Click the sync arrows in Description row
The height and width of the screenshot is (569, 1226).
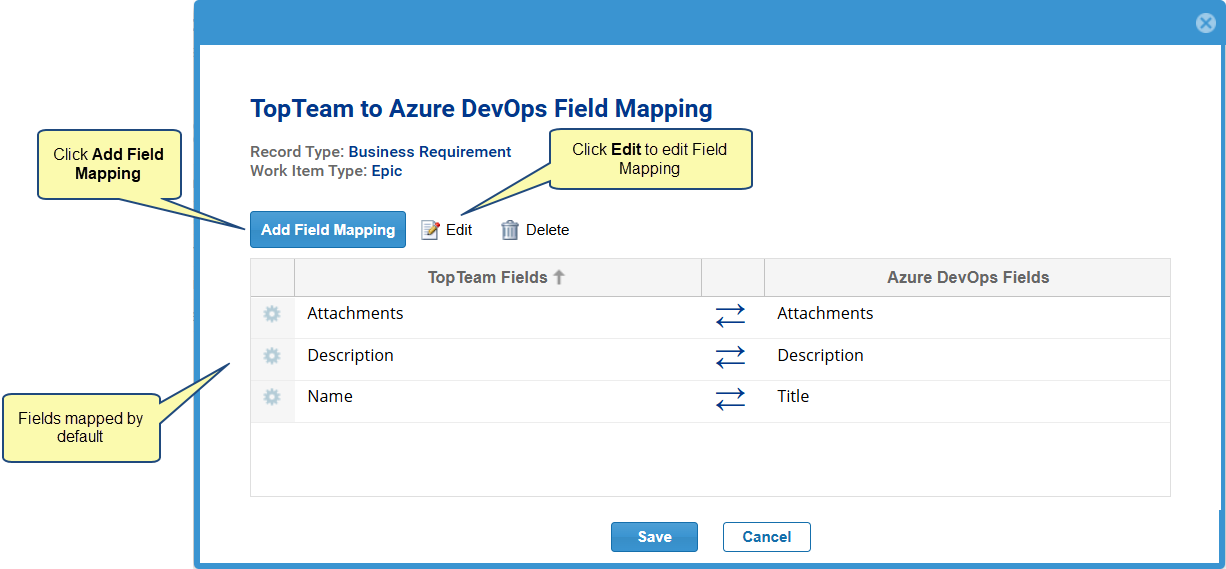click(x=730, y=357)
